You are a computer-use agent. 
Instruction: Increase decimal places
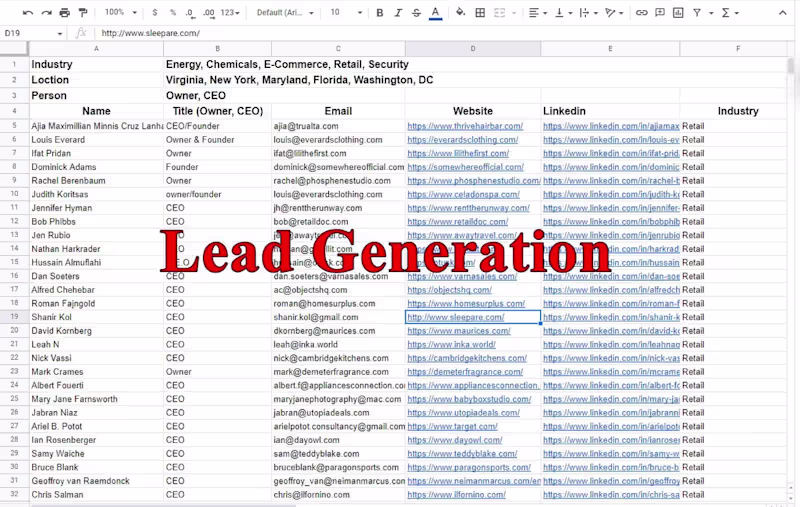point(208,13)
